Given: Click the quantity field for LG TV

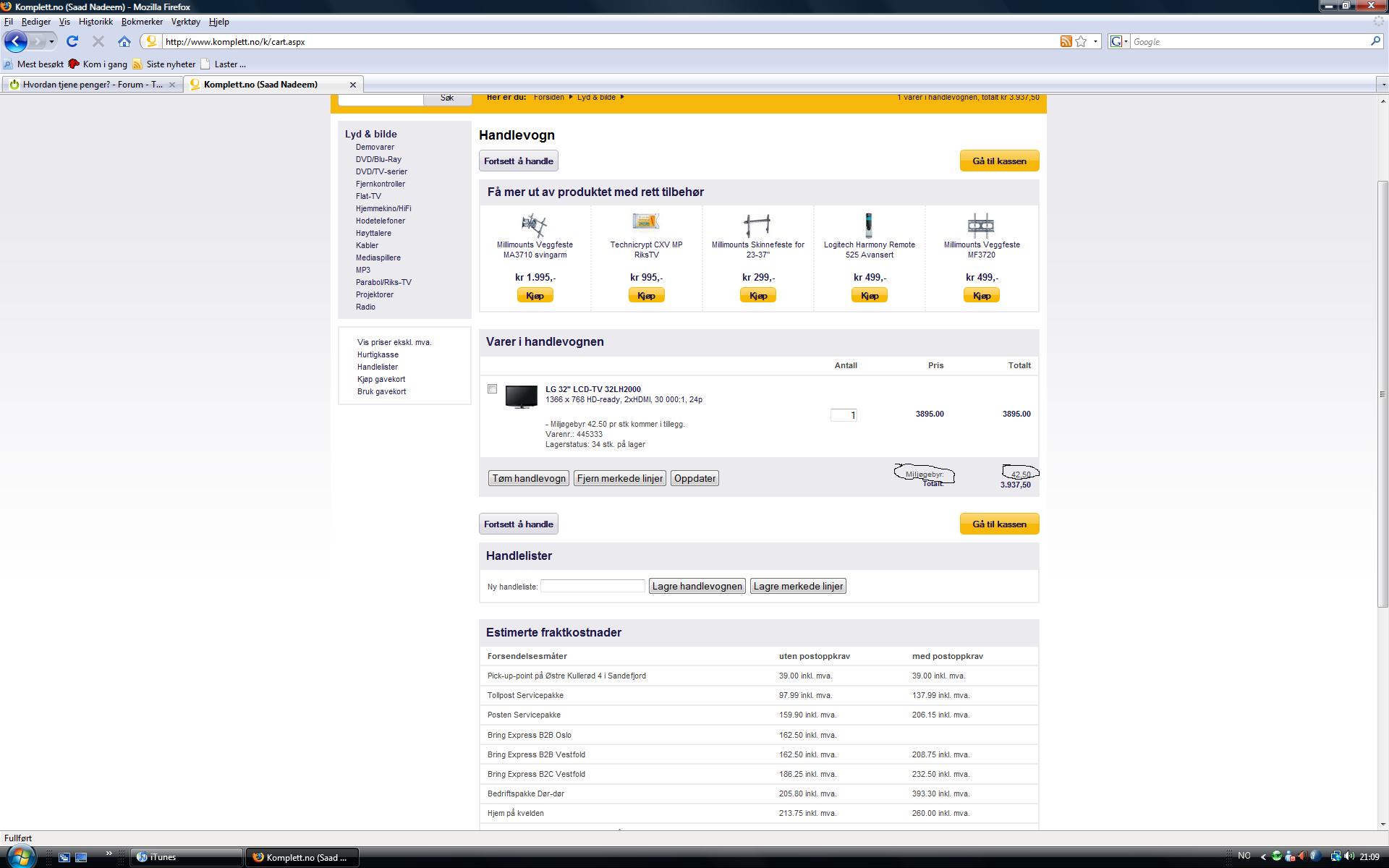Looking at the screenshot, I should click(x=844, y=414).
